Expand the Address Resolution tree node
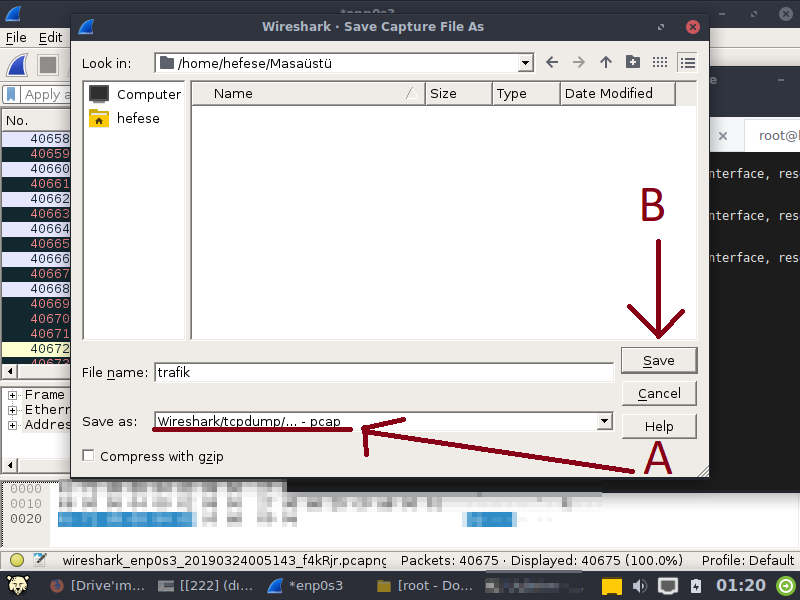Viewport: 800px width, 600px height. click(x=12, y=425)
